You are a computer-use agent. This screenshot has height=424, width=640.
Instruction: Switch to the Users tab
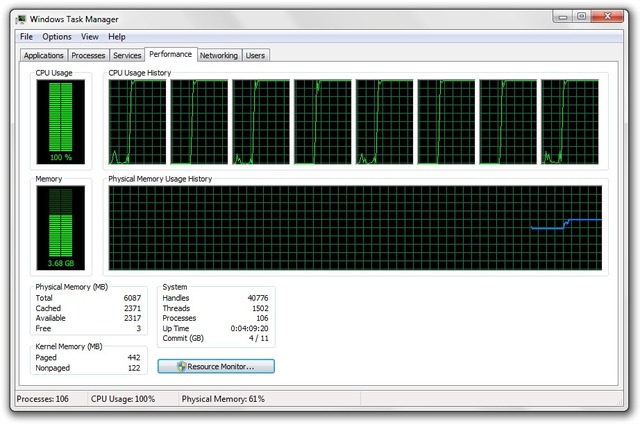[x=256, y=55]
